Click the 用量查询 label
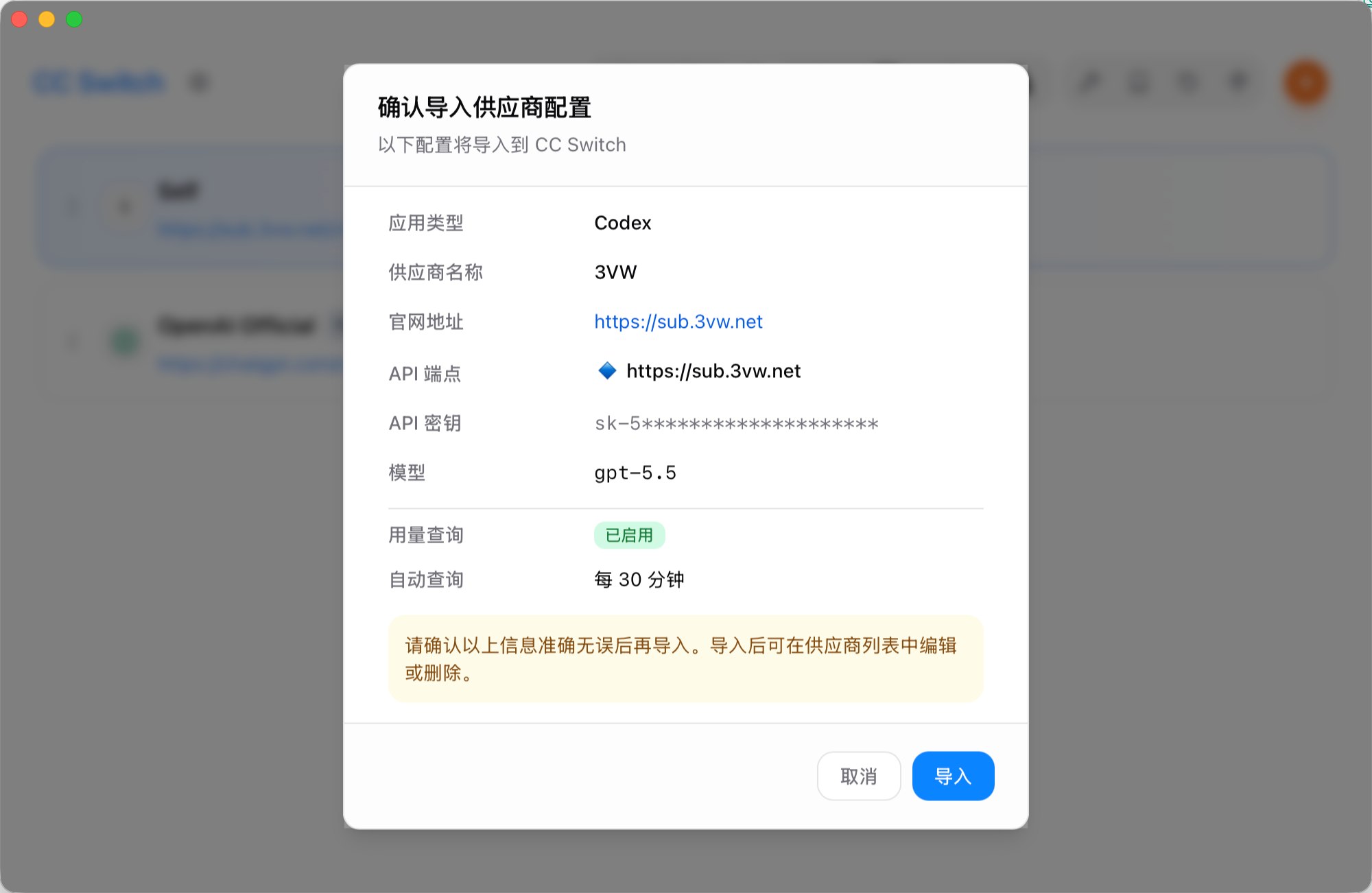This screenshot has width=1372, height=893. click(x=426, y=535)
